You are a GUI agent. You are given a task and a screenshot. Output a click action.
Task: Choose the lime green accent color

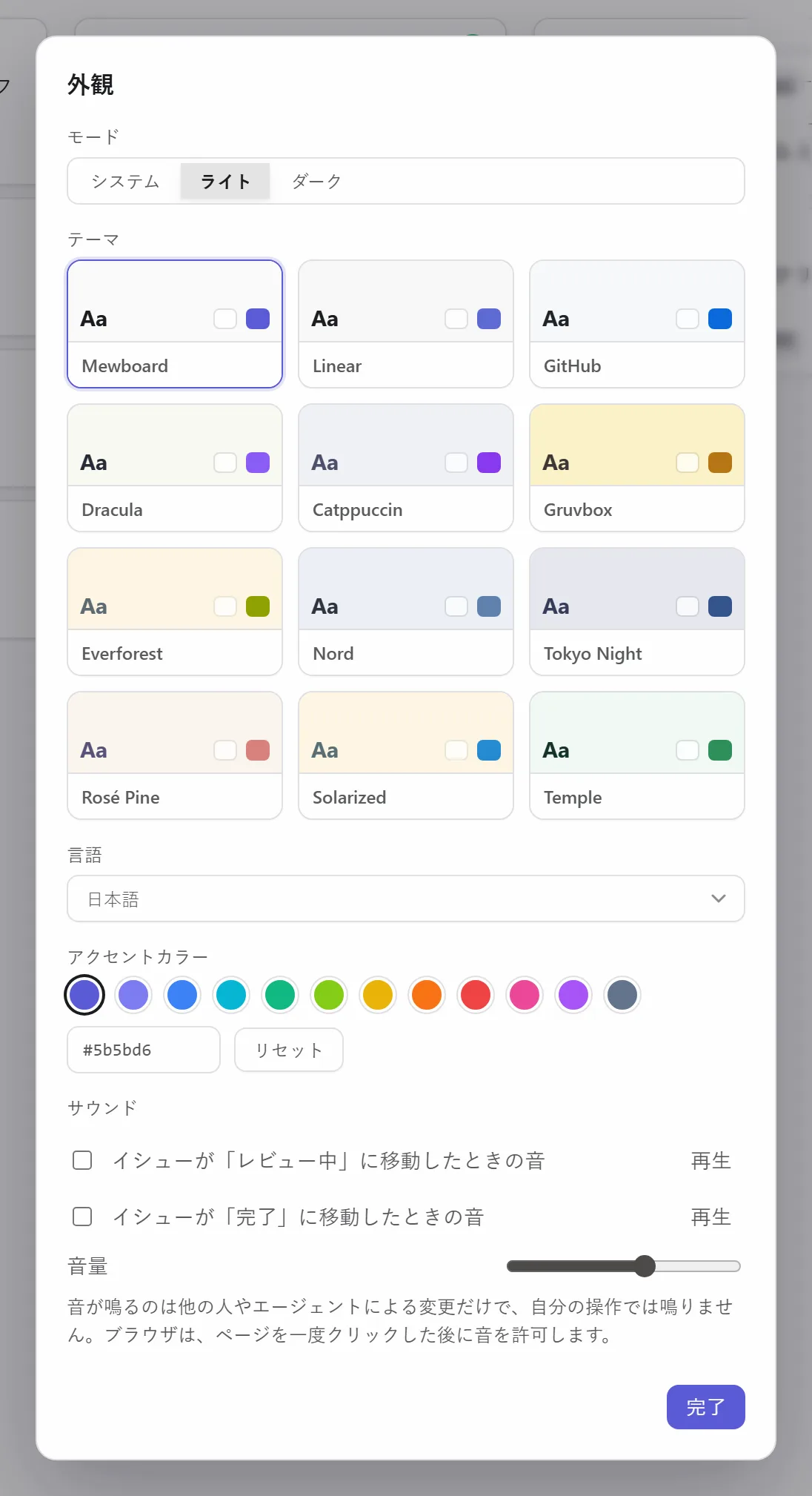click(x=329, y=995)
